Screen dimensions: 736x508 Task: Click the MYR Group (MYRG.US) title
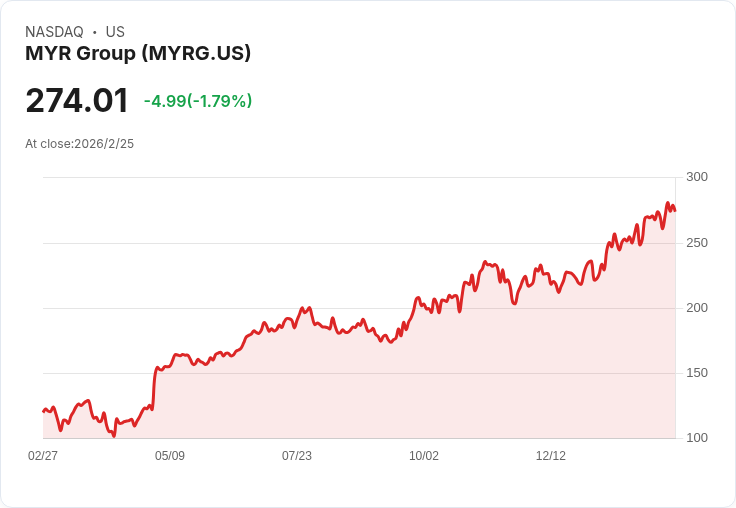pyautogui.click(x=138, y=53)
